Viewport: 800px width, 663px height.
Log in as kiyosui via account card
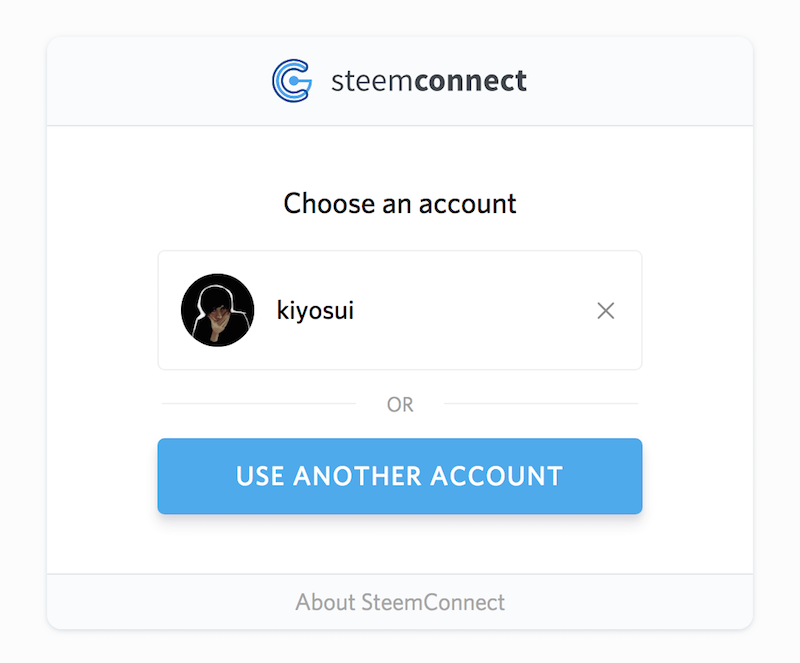click(x=399, y=310)
